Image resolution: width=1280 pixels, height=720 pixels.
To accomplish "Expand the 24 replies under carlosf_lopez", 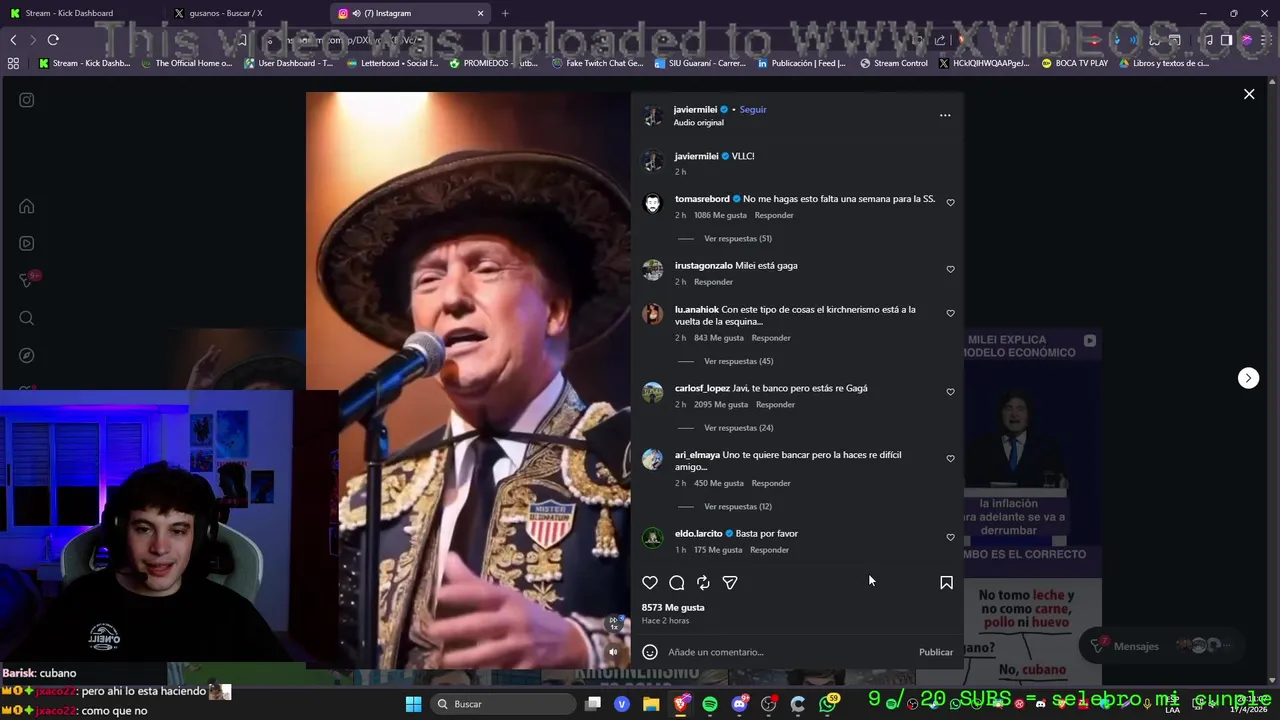I will pyautogui.click(x=738, y=428).
